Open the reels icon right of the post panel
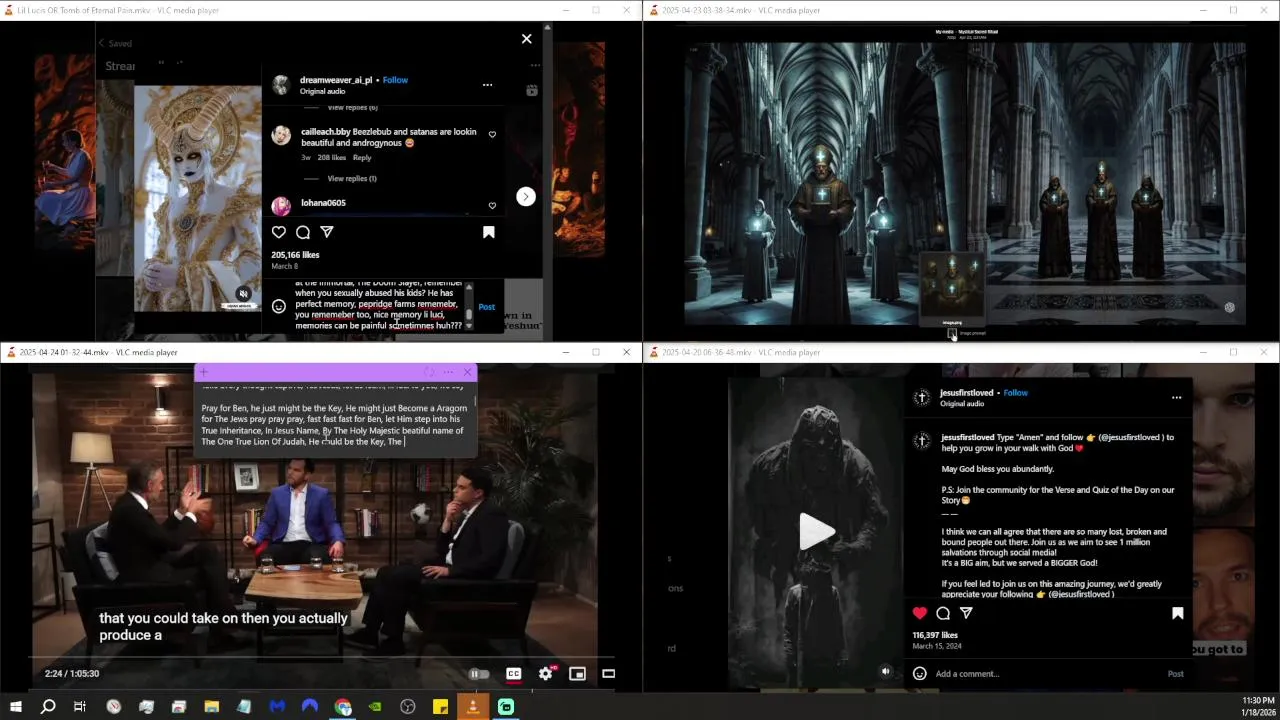 tap(531, 90)
